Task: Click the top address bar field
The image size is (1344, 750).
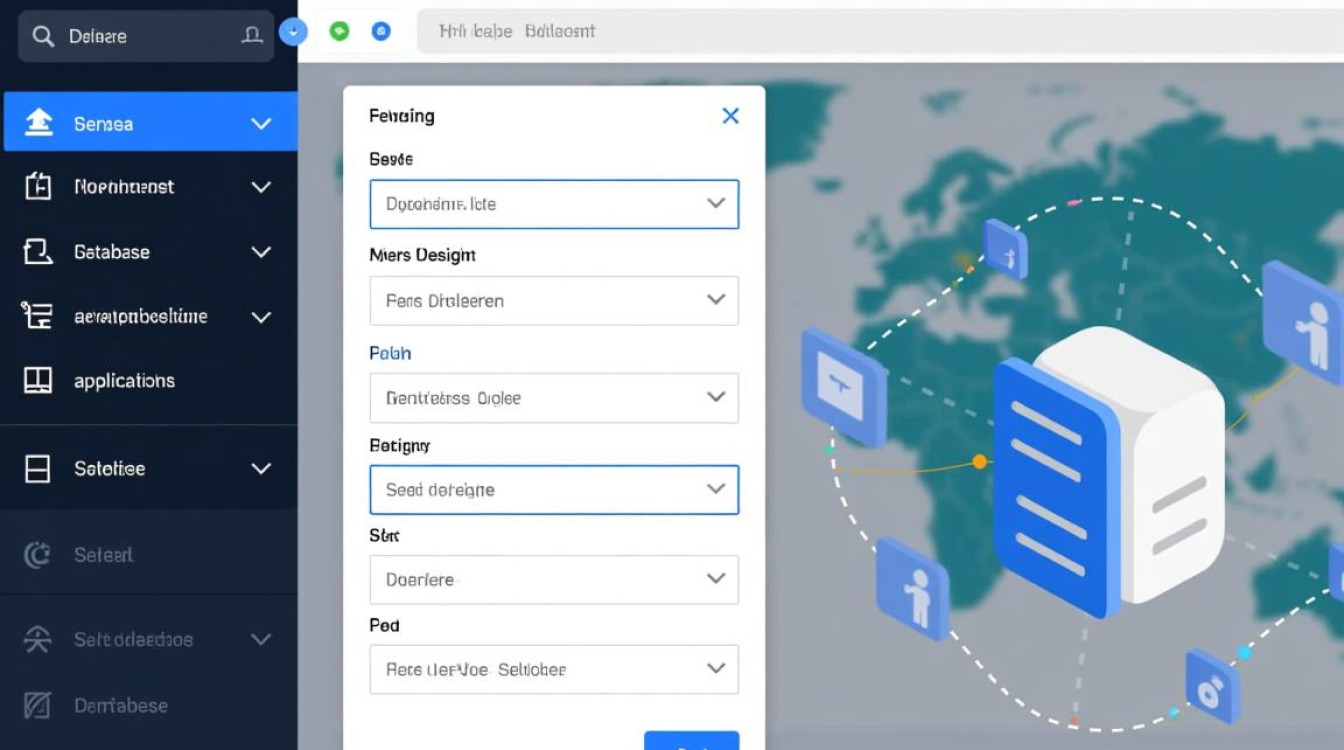Action: 880,31
